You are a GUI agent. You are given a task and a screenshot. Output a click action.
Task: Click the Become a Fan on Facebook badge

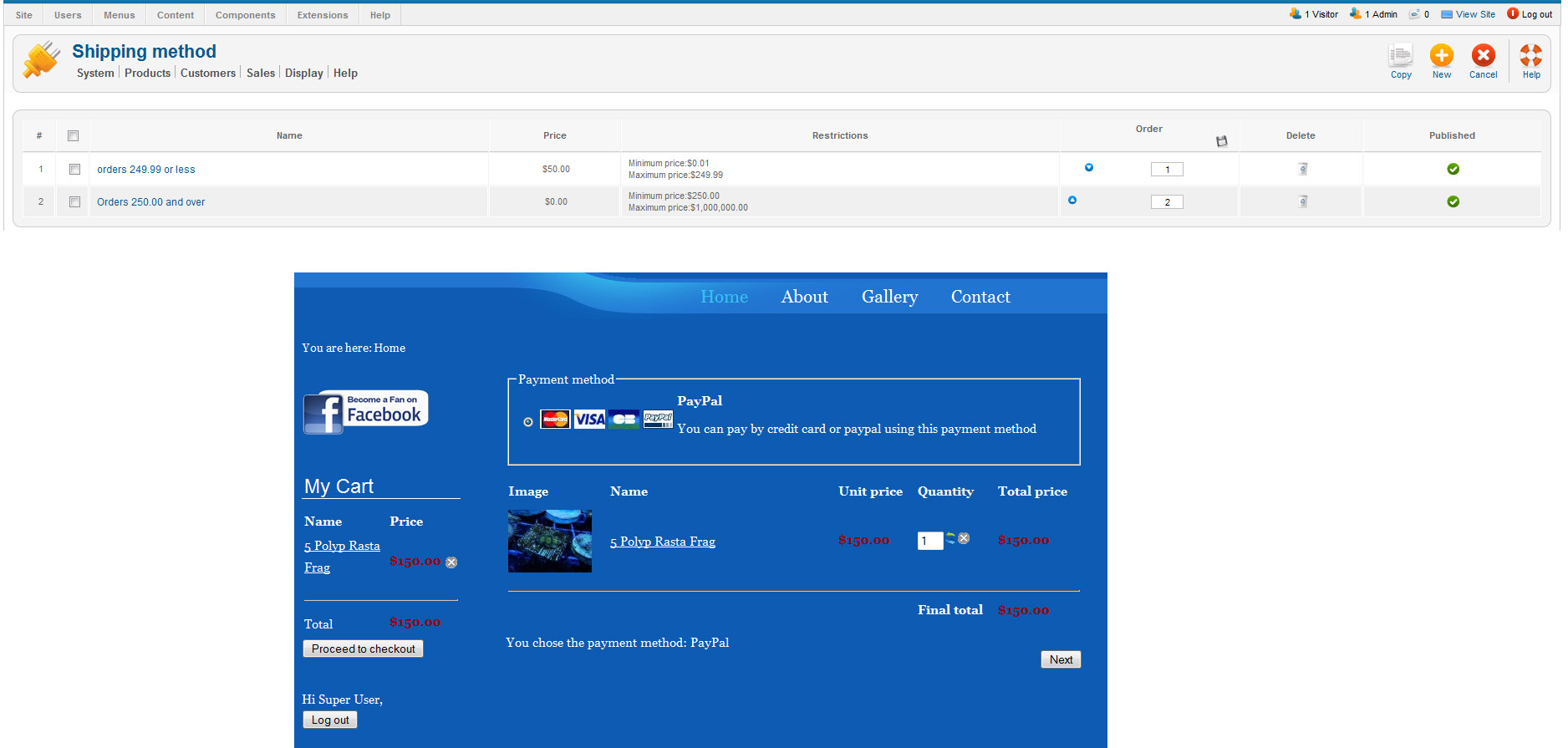365,412
